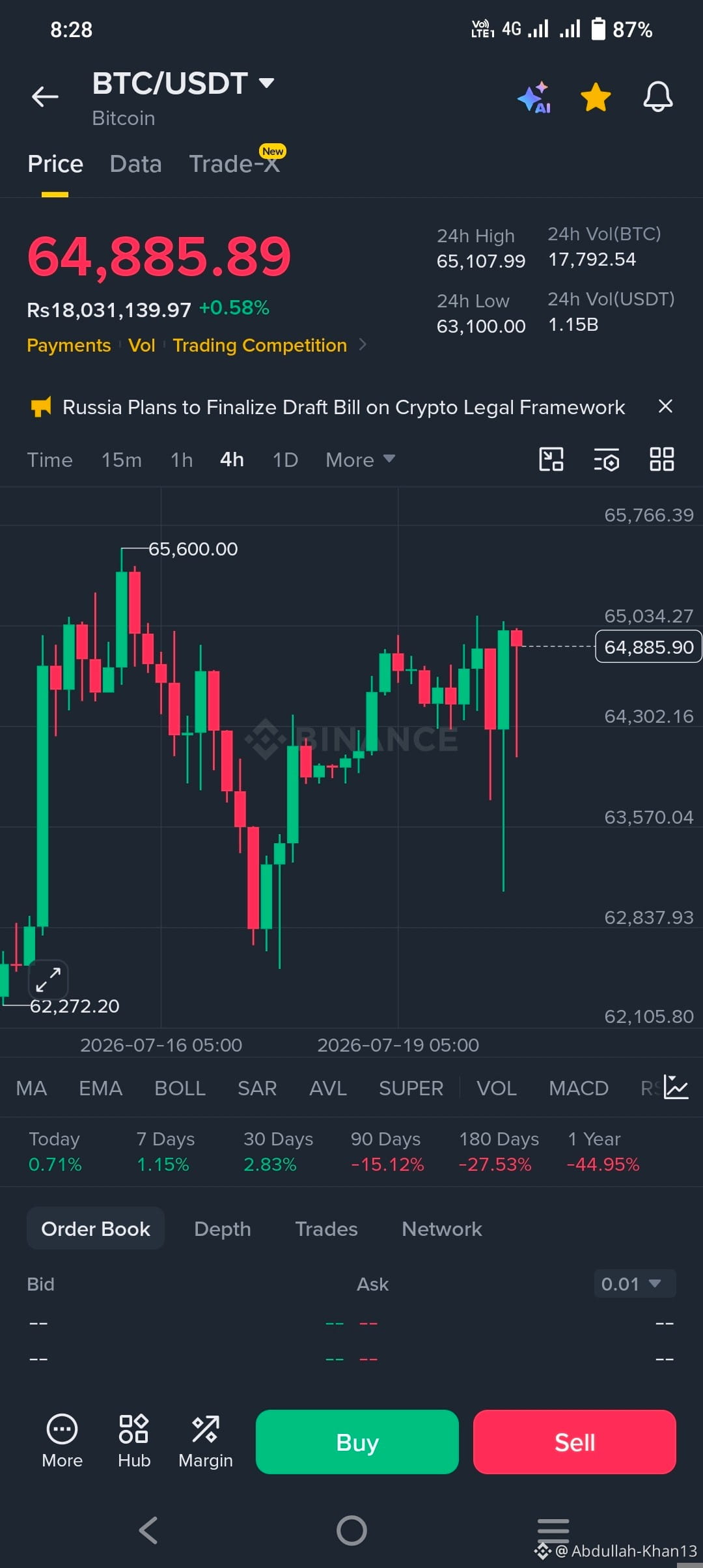Open the Payments tag link
Image resolution: width=703 pixels, height=1568 pixels.
[x=69, y=345]
